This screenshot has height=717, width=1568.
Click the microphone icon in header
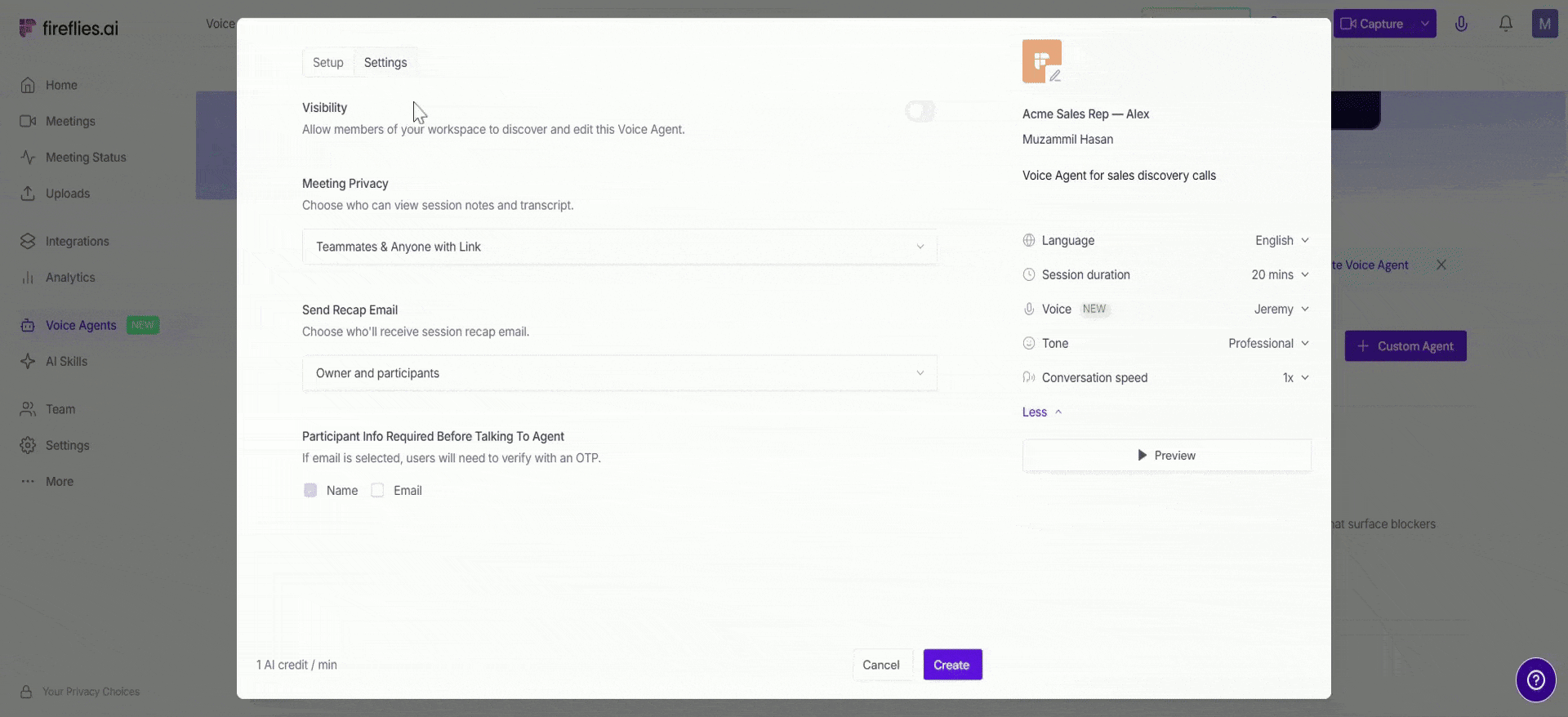pyautogui.click(x=1462, y=24)
